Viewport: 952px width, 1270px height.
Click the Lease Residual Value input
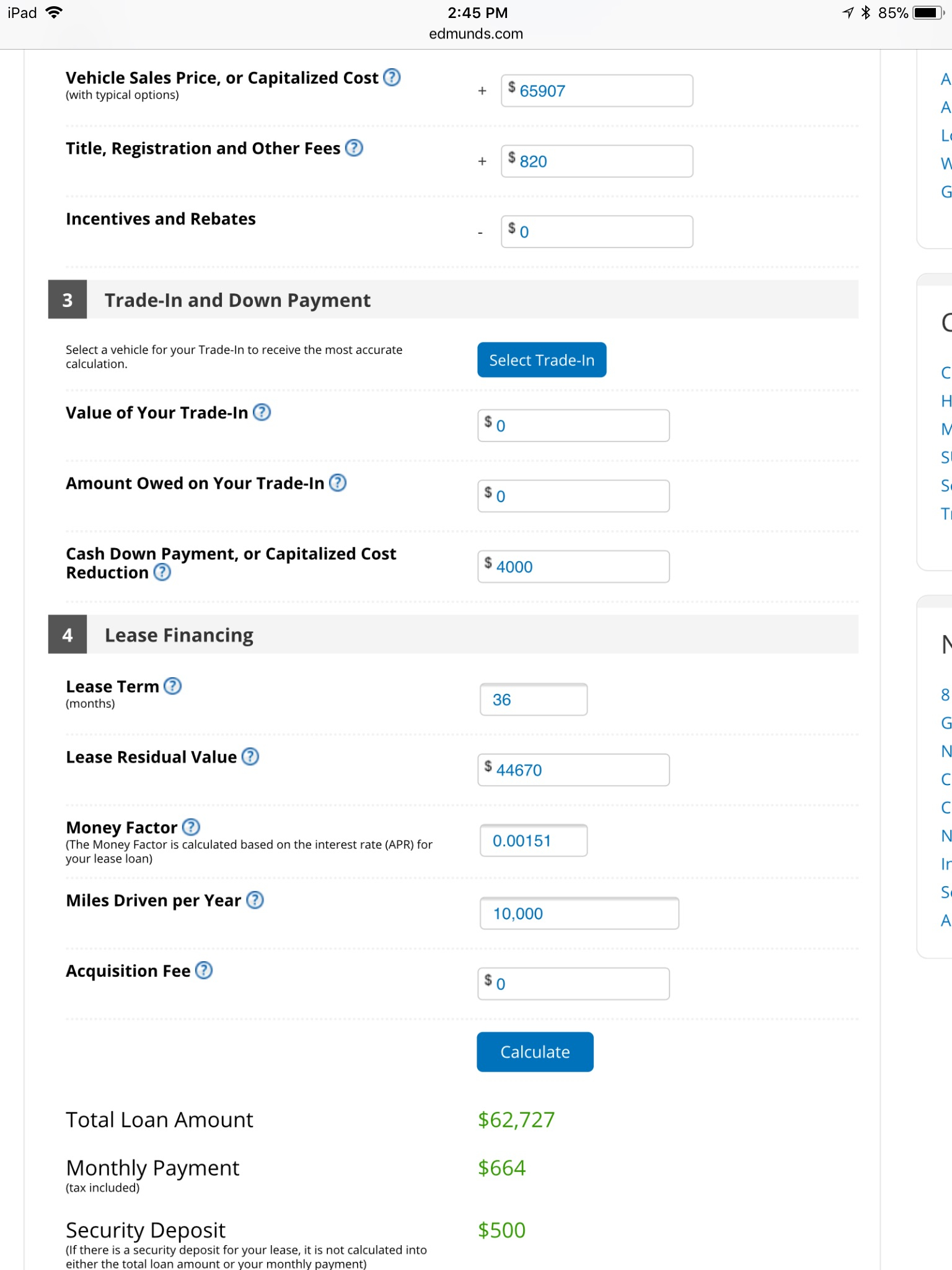tap(573, 770)
